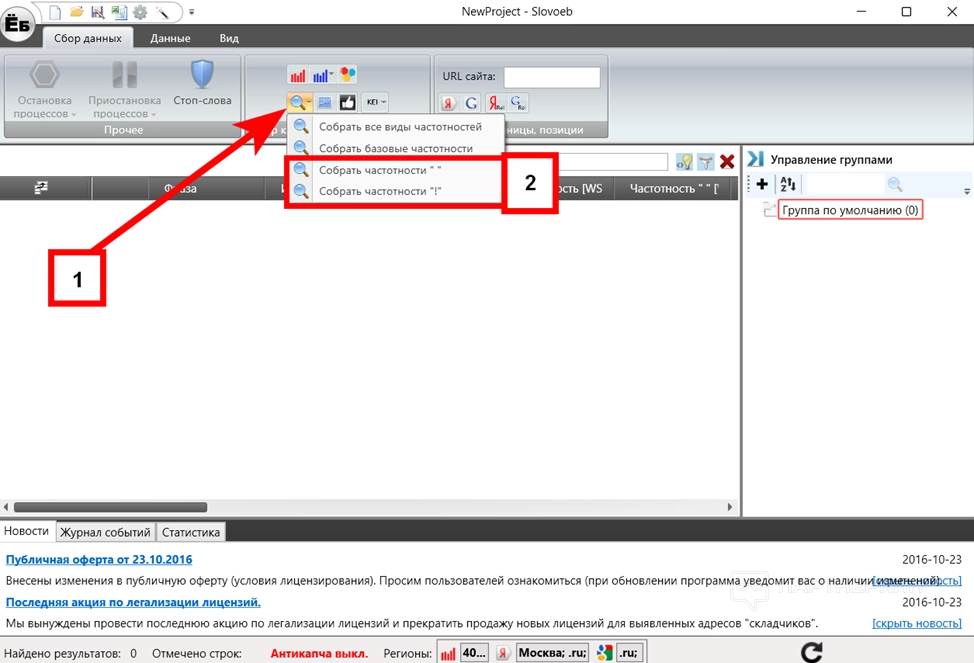
Task: Open settings via the gear icon
Action: click(140, 12)
